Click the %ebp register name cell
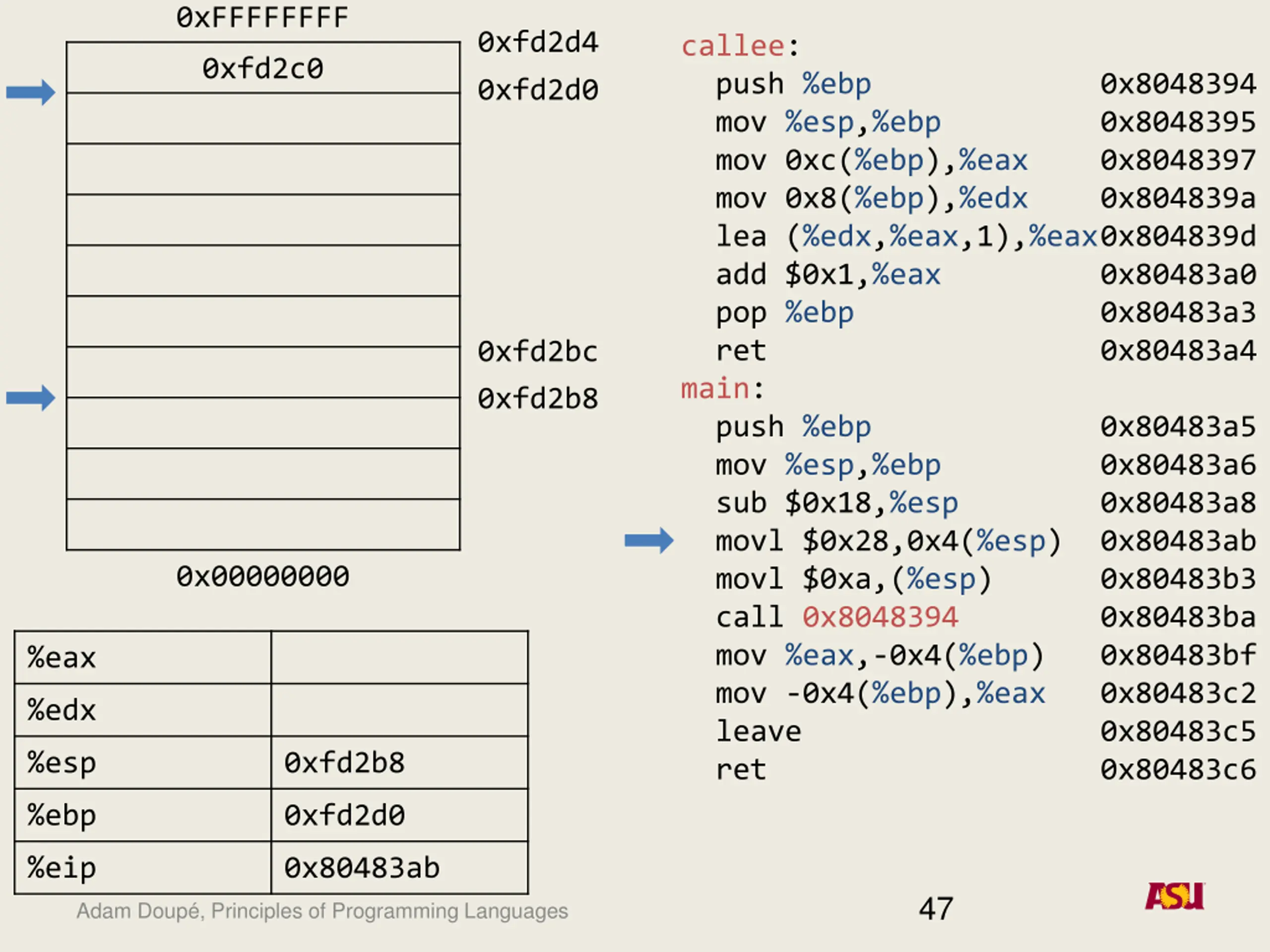1270x952 pixels. click(143, 816)
